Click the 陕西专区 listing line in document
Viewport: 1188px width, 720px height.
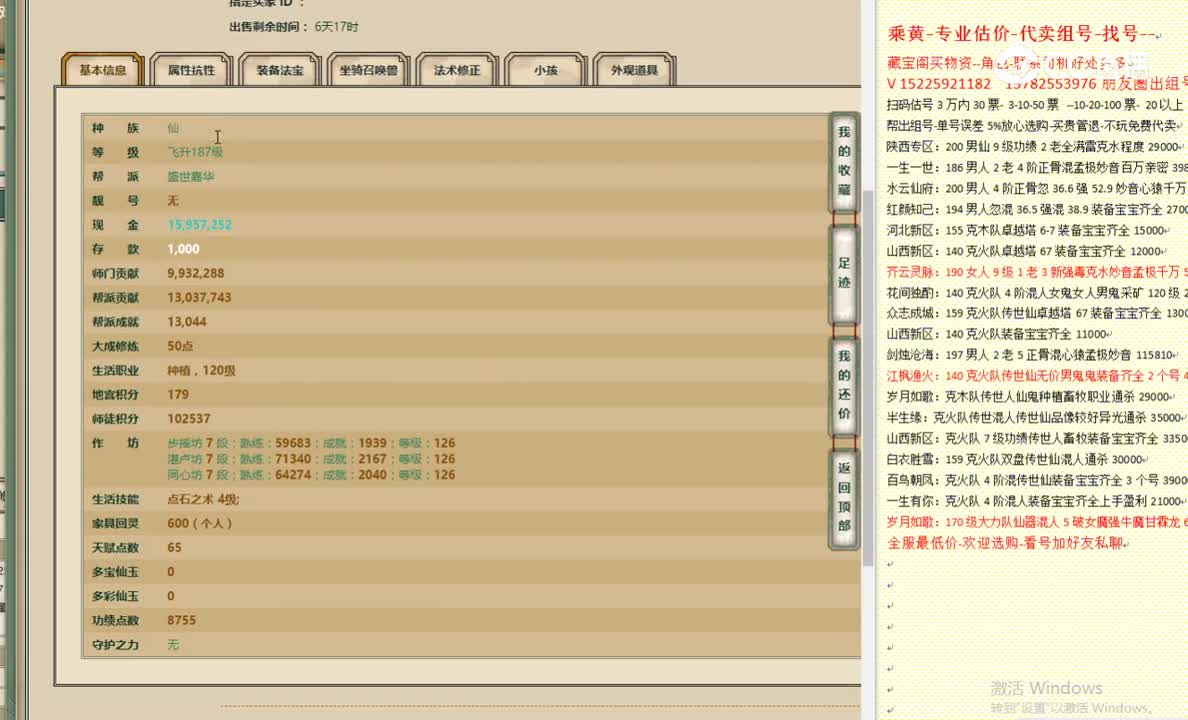(x=1033, y=147)
